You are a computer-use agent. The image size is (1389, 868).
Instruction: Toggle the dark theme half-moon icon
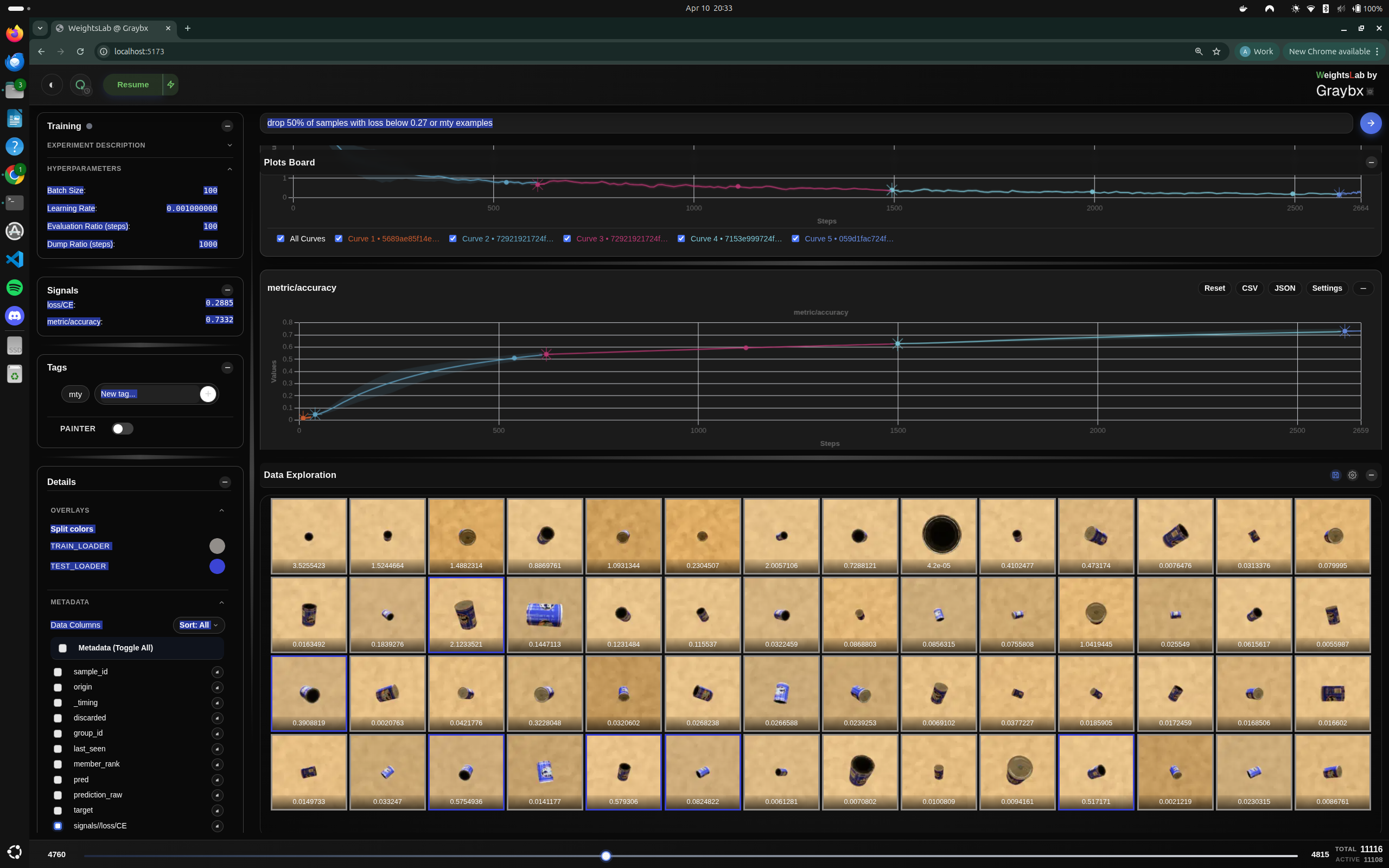(x=52, y=85)
